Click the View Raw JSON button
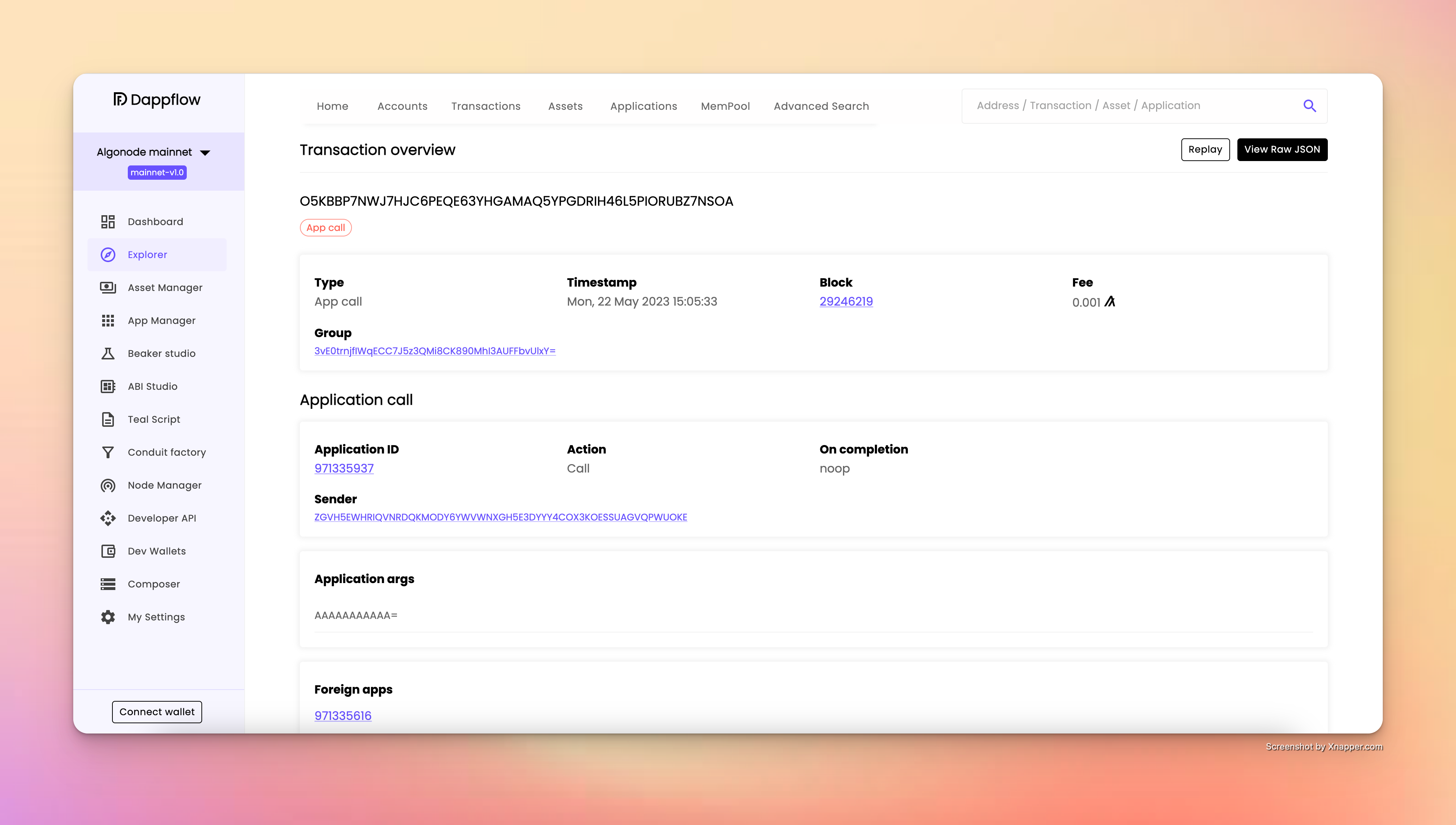 [1281, 150]
